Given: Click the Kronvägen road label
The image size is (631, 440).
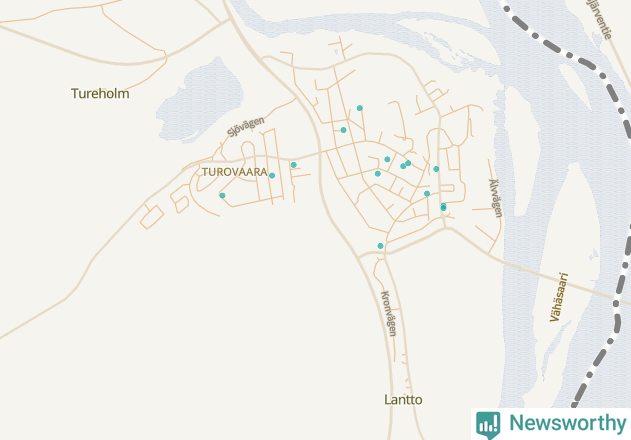Looking at the screenshot, I should point(389,314).
